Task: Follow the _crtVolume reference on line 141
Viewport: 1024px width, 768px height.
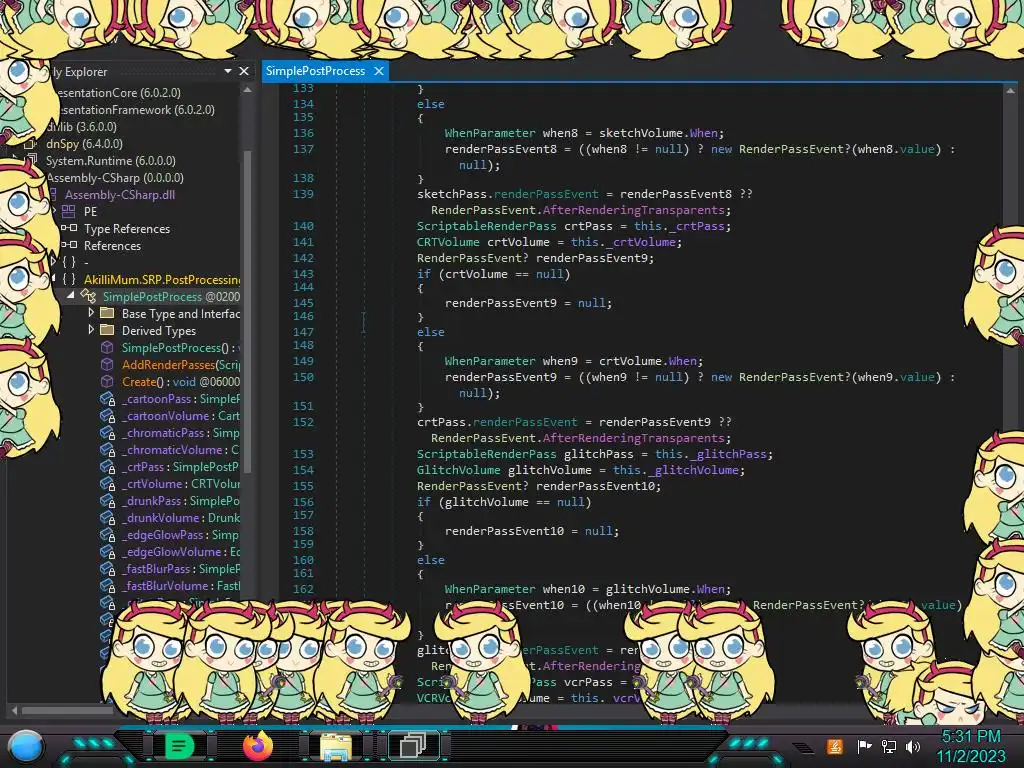Action: coord(640,242)
